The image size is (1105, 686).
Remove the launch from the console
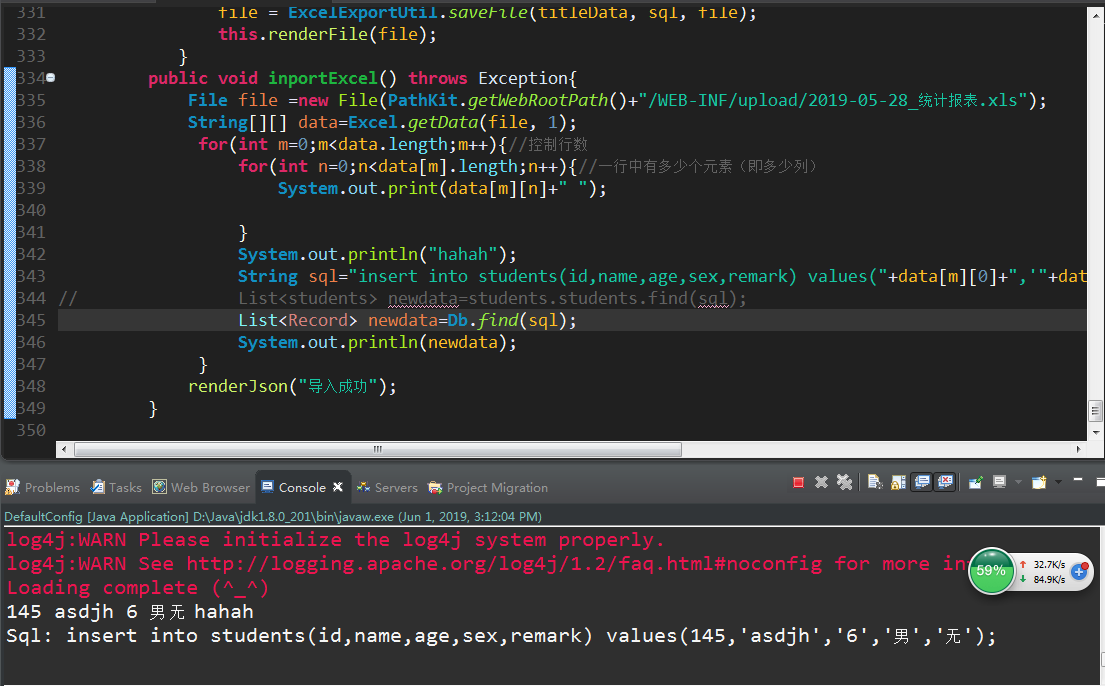(821, 482)
